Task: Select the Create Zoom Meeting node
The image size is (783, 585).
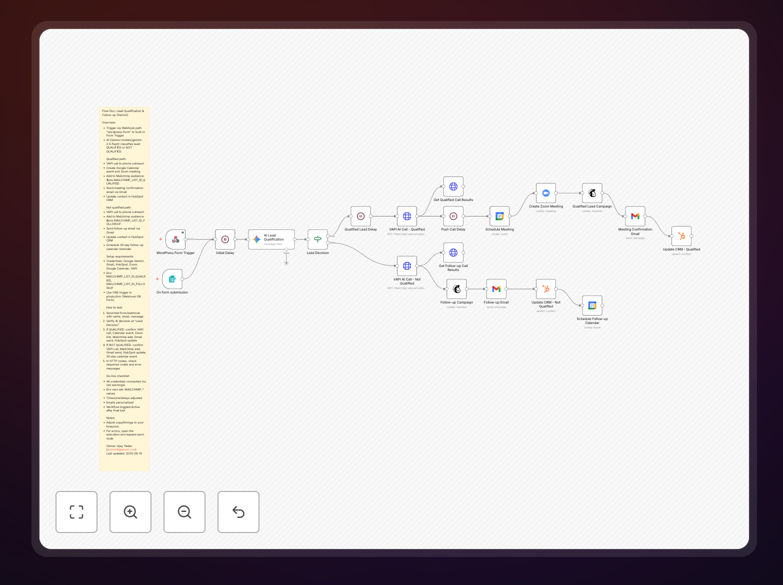Action: pos(546,193)
